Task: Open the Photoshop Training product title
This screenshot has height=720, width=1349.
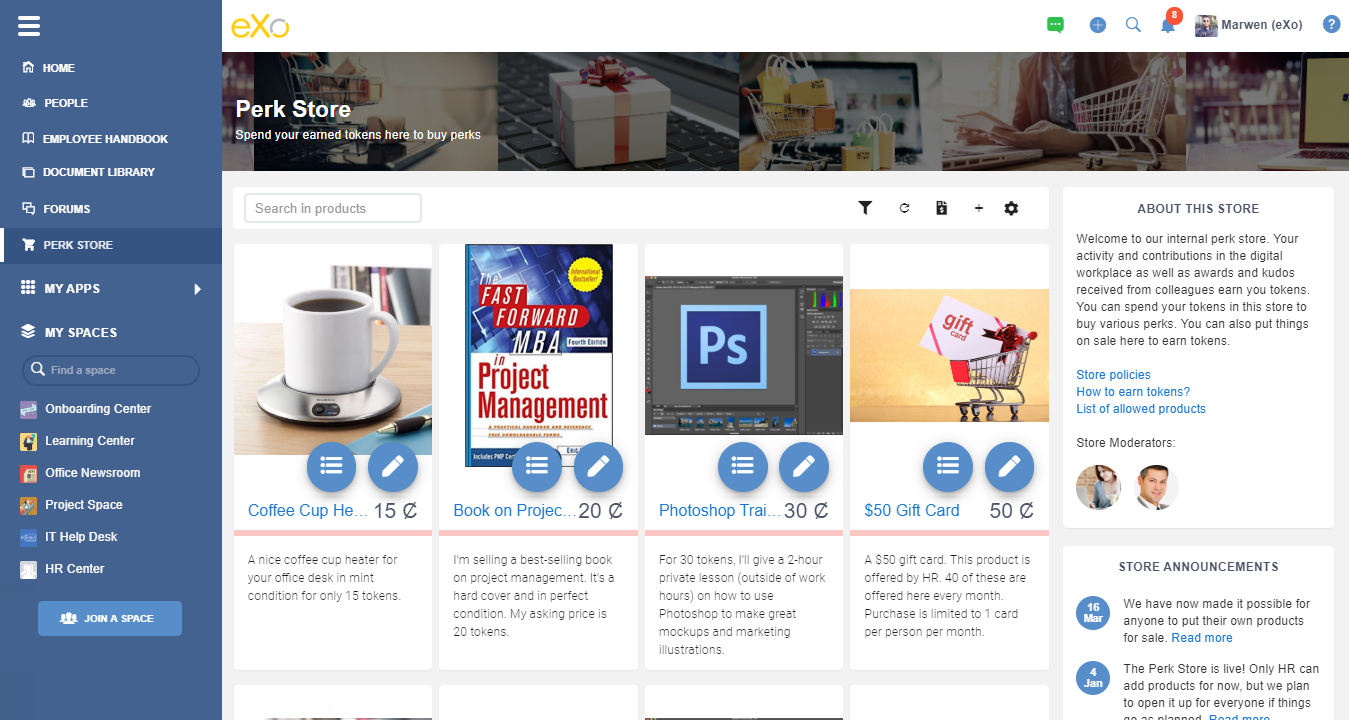Action: 720,510
